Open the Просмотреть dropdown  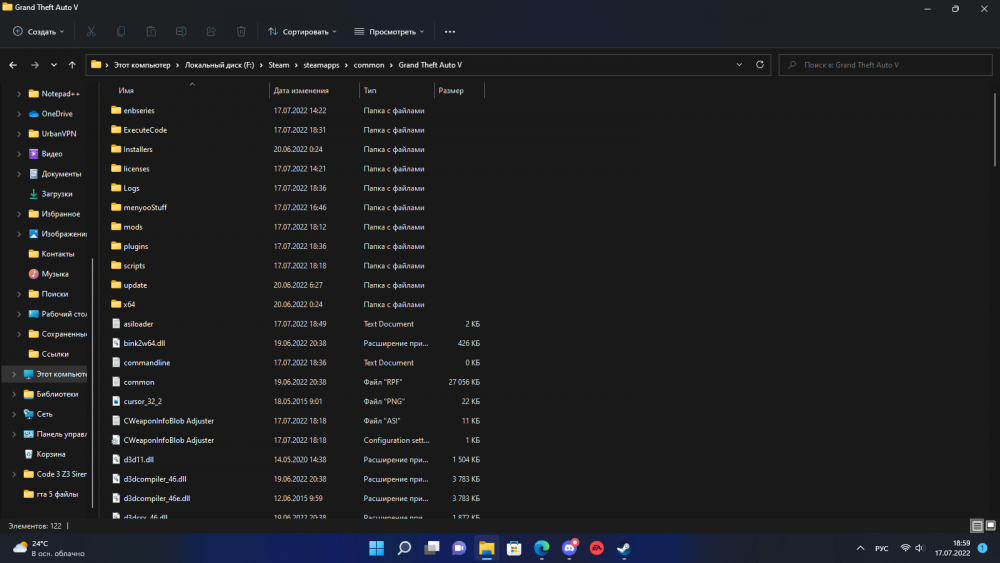coord(389,31)
